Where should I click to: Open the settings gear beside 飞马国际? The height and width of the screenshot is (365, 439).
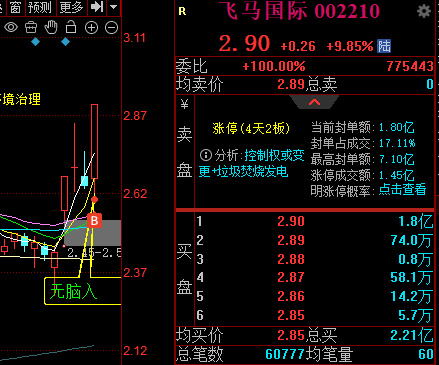pyautogui.click(x=424, y=11)
